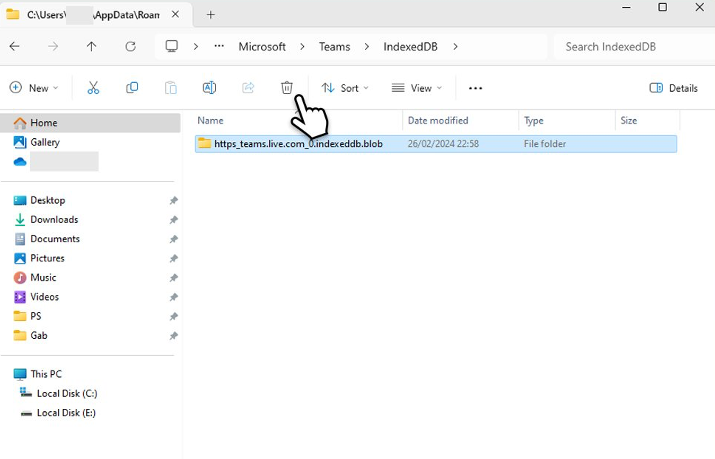Click the Copy icon in toolbar
Screen dimensions: 715x459
pos(132,88)
